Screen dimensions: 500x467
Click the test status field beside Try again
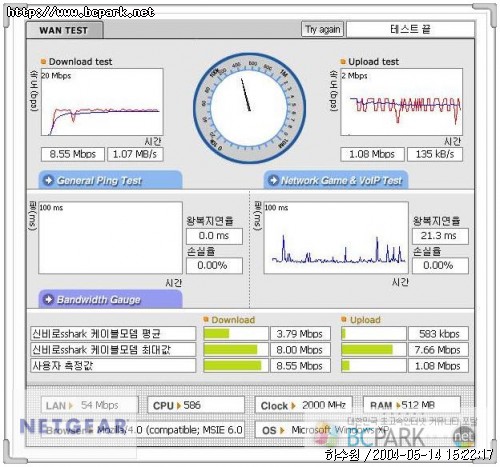(410, 29)
